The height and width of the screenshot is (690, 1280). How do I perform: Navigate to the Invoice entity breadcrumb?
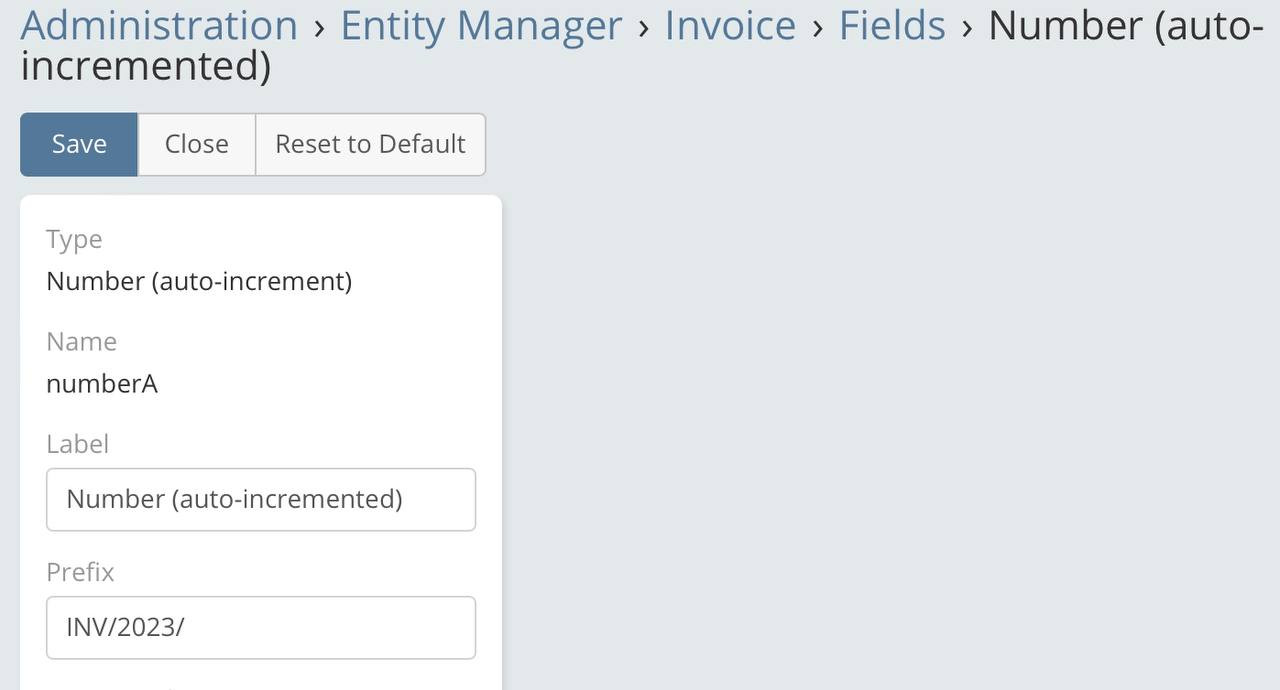[730, 25]
